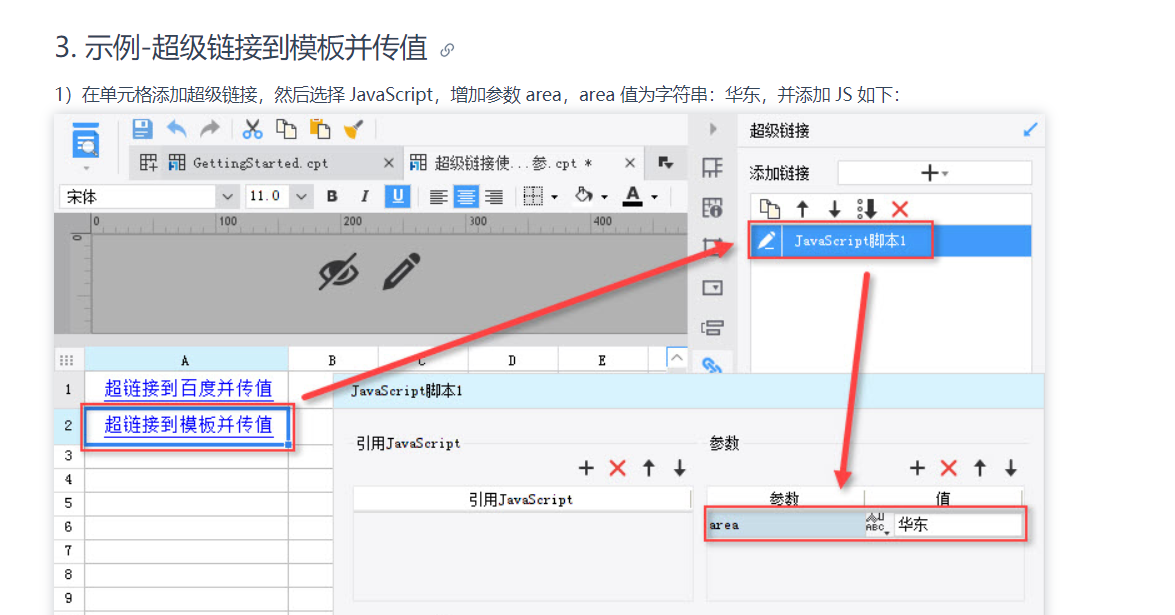Screen dimensions: 1175x615
Task: Click the Cut scissors icon
Action: tap(253, 130)
